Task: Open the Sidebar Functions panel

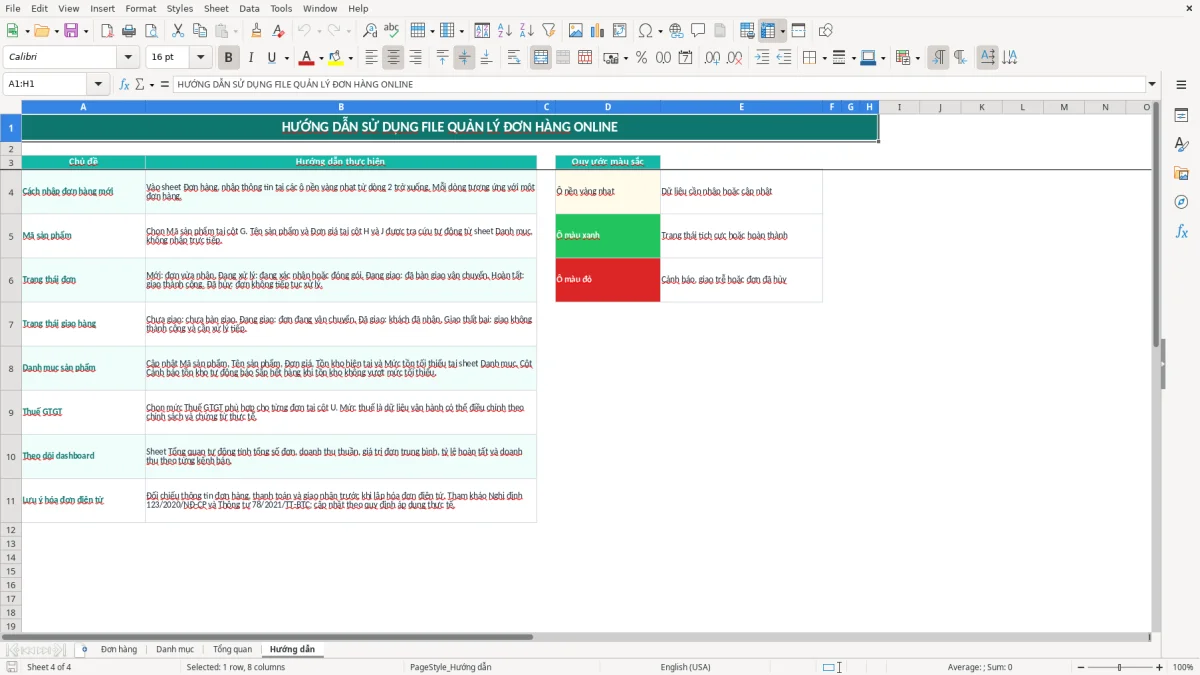Action: pos(1181,231)
